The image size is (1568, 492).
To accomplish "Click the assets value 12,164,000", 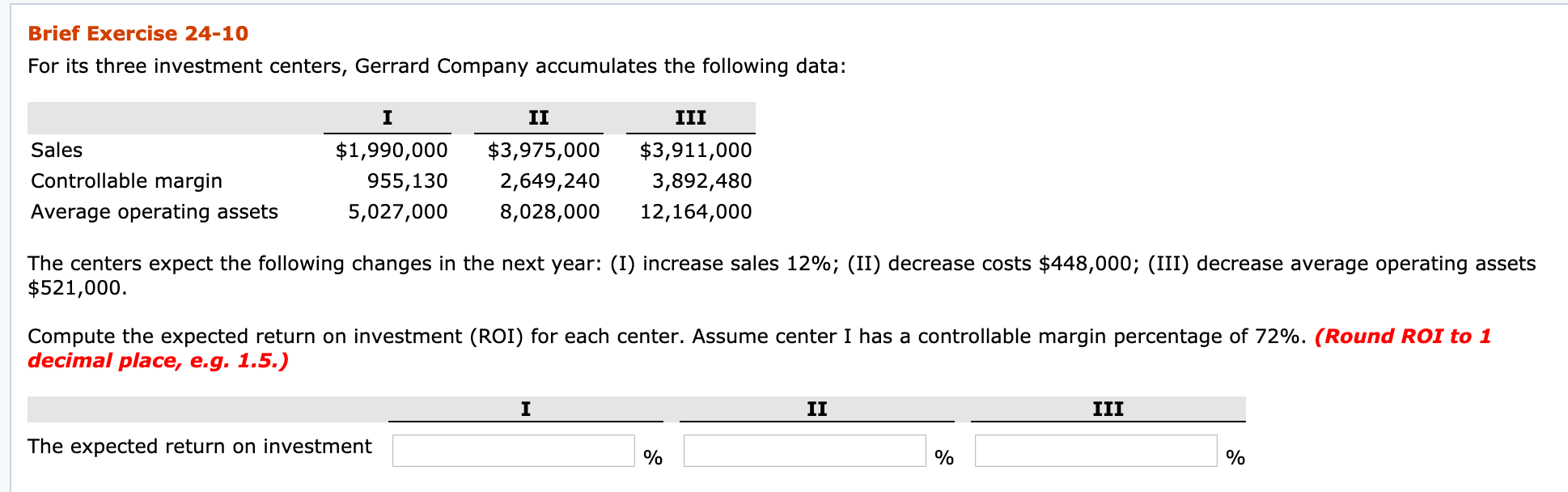I will click(696, 212).
